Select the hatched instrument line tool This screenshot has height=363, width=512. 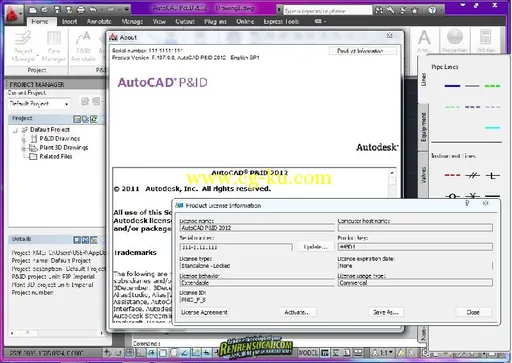pyautogui.click(x=472, y=175)
